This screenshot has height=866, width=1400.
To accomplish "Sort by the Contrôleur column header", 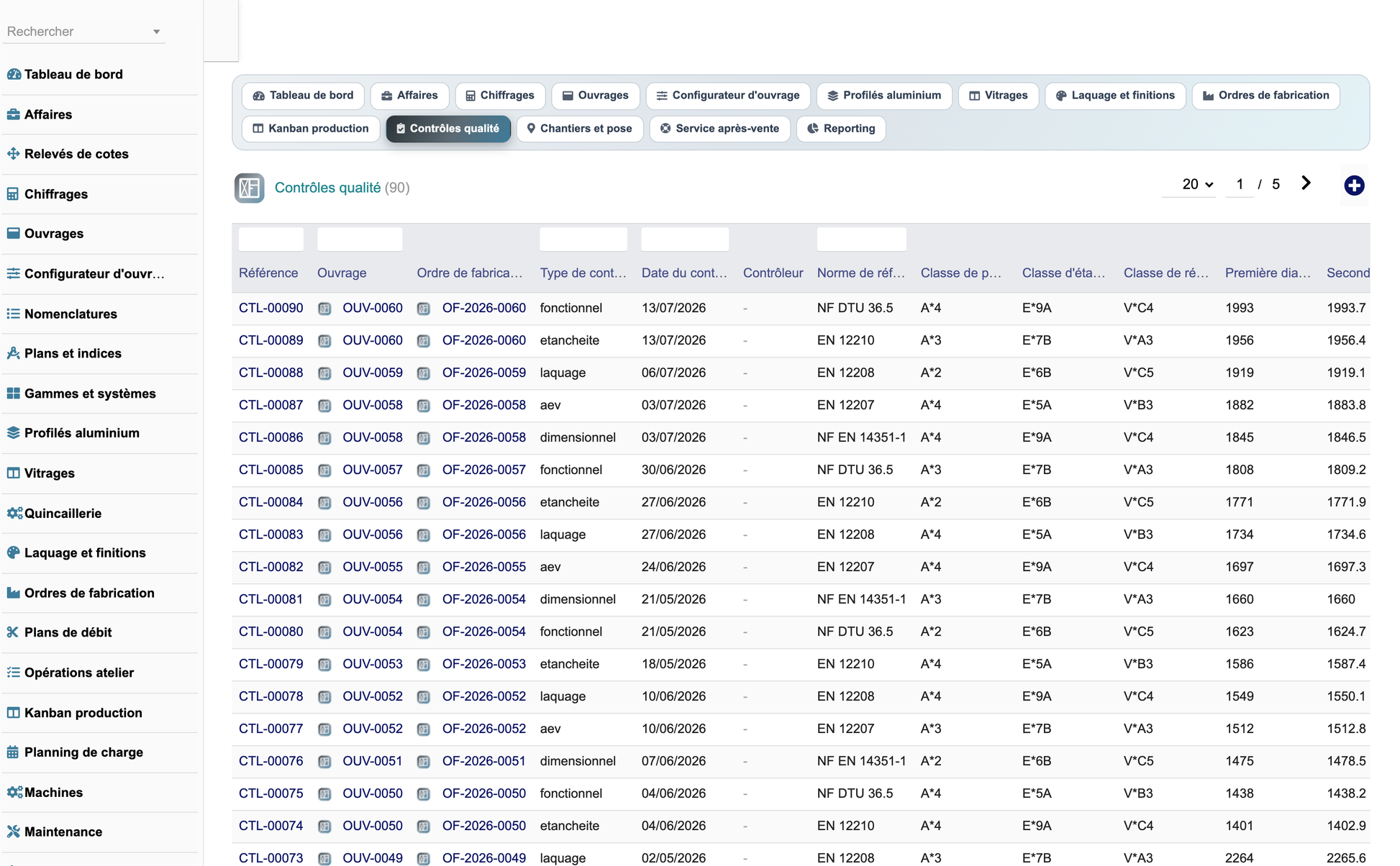I will (x=773, y=273).
